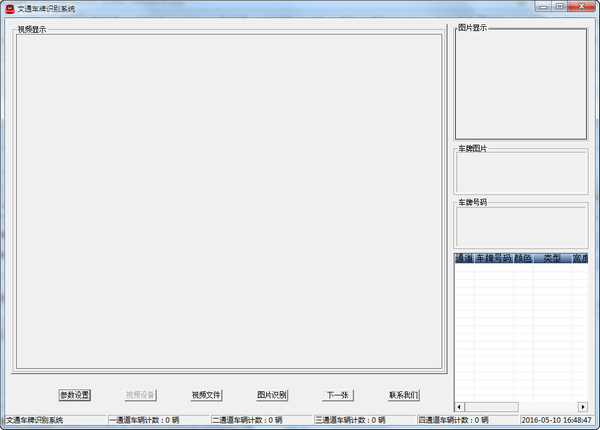Click inside the 视频显示 video area
This screenshot has width=600, height=430.
point(228,200)
